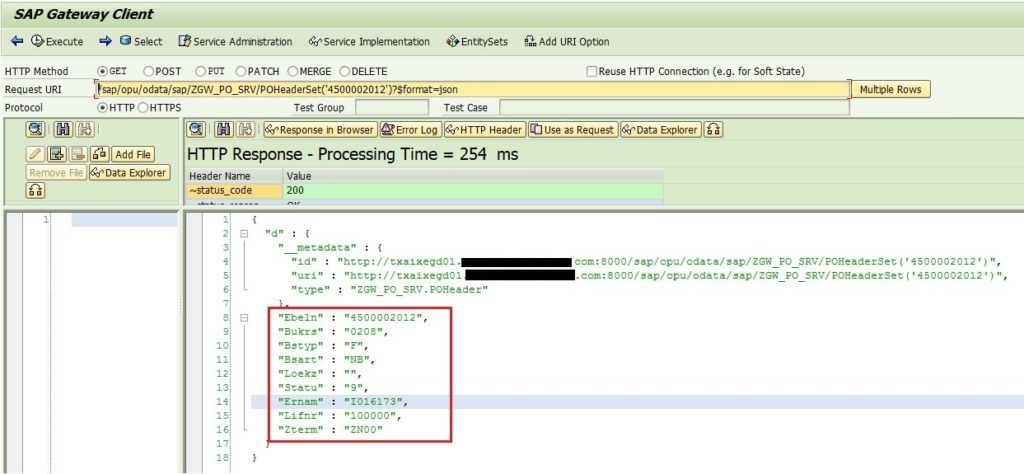Open the Select toolbar option

click(140, 41)
